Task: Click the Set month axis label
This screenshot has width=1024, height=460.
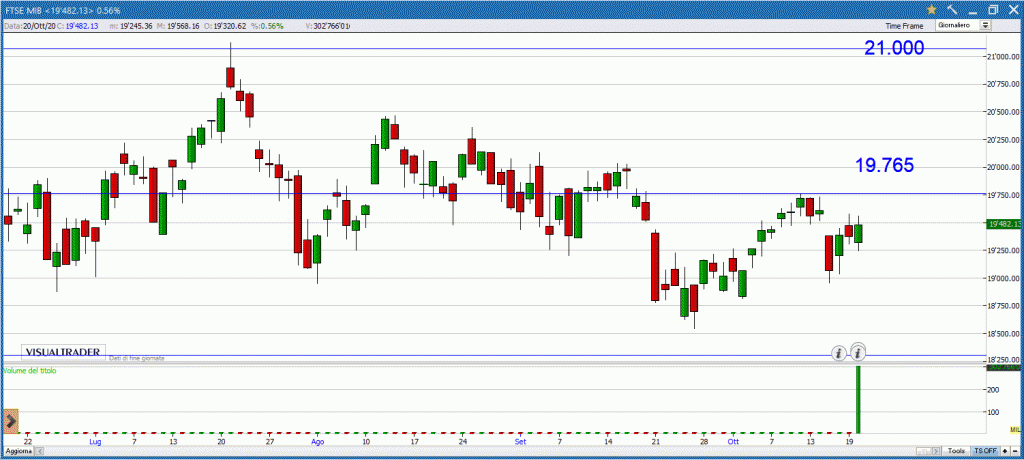Action: 520,442
